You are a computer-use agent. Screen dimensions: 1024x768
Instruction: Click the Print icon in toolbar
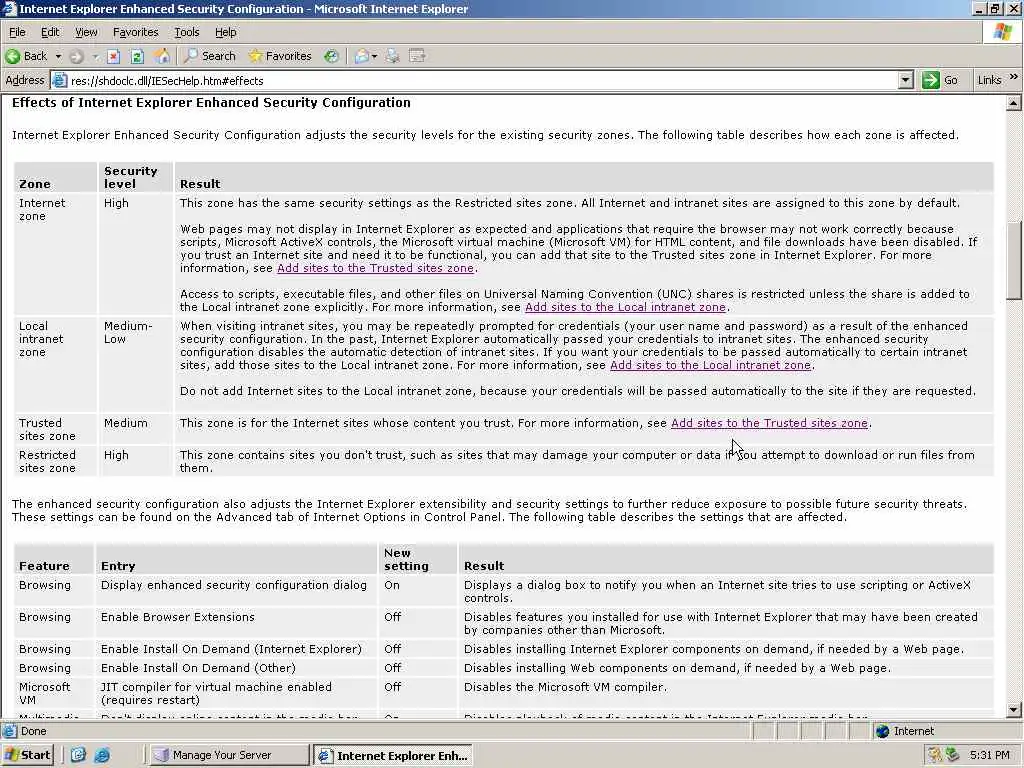pos(392,56)
